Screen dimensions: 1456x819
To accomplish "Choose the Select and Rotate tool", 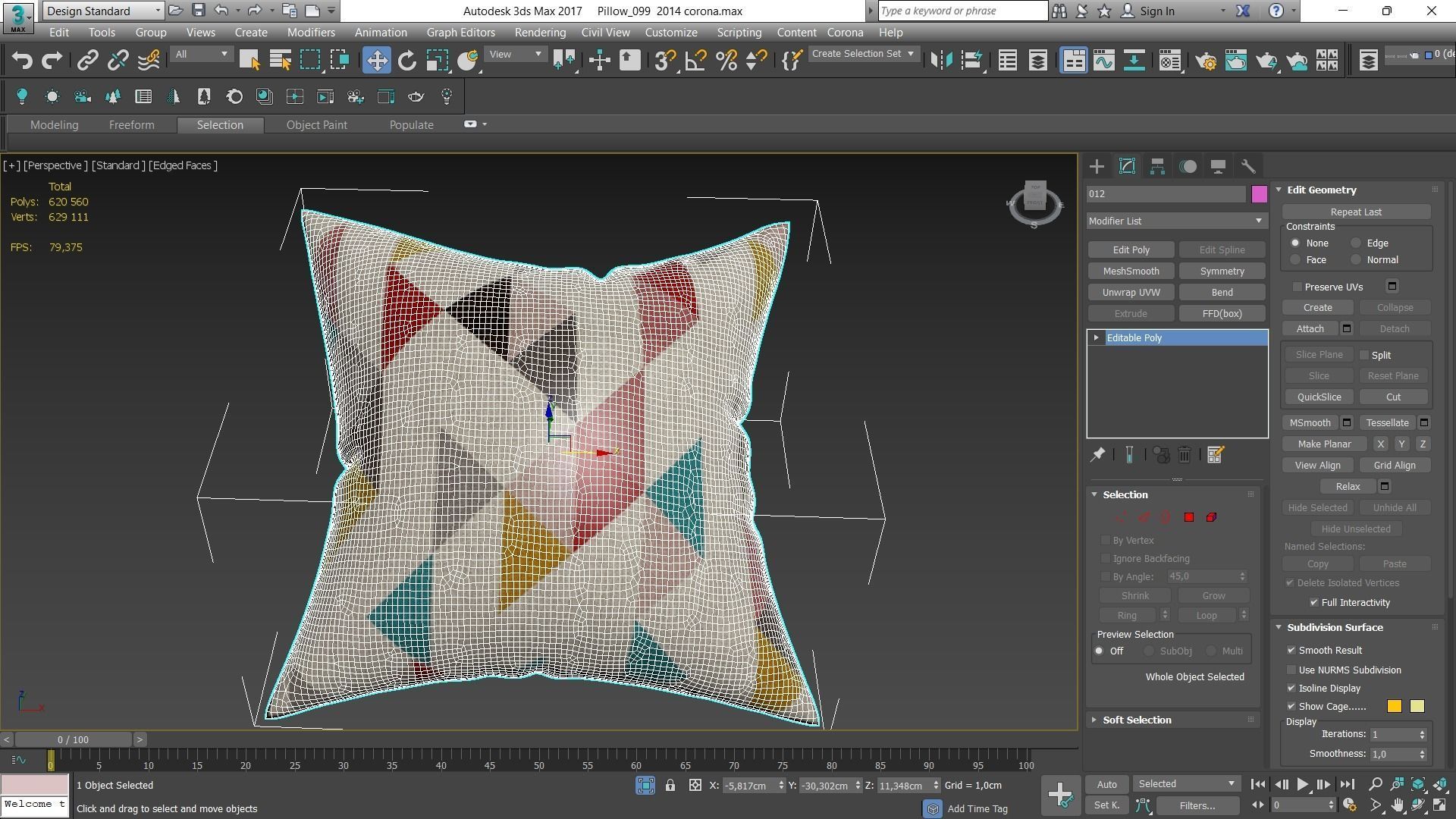I will (407, 61).
